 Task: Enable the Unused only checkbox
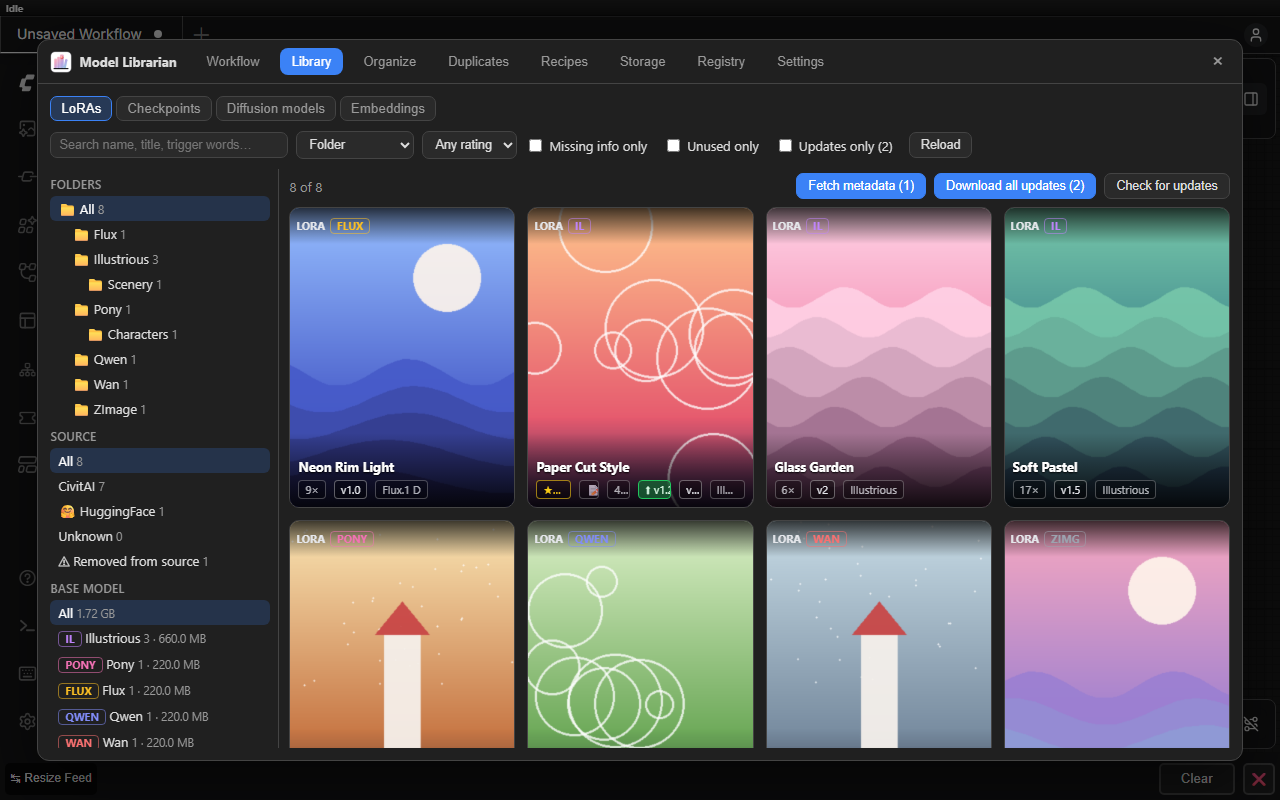click(674, 146)
